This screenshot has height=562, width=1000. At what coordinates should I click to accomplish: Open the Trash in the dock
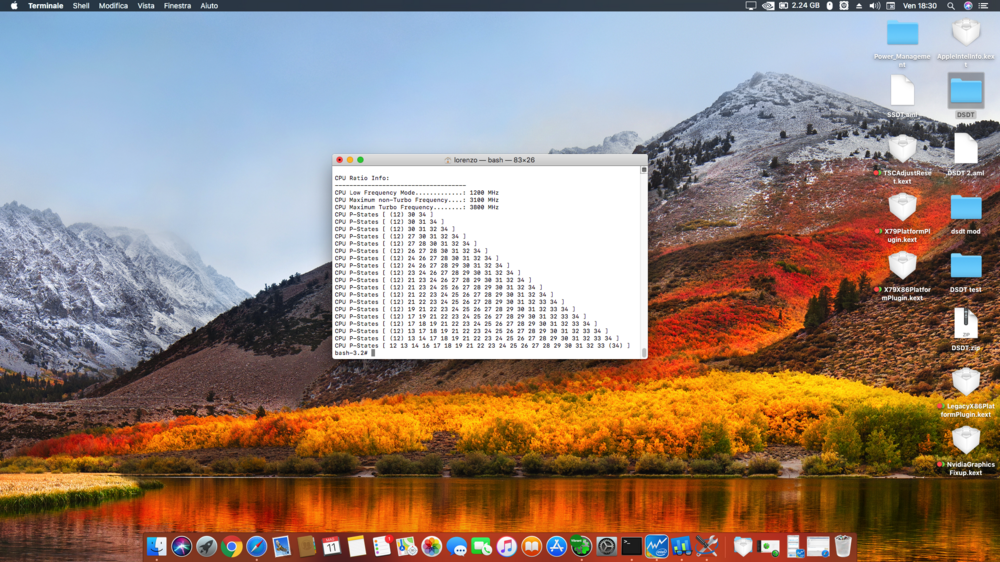click(843, 546)
